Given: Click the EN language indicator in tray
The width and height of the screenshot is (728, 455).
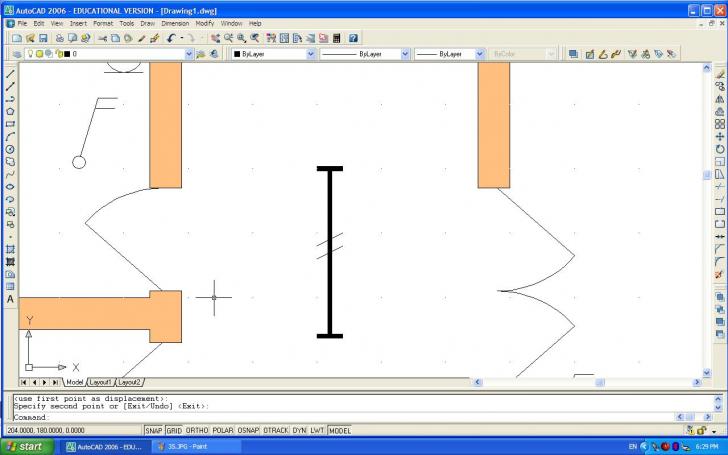Looking at the screenshot, I should tap(632, 447).
